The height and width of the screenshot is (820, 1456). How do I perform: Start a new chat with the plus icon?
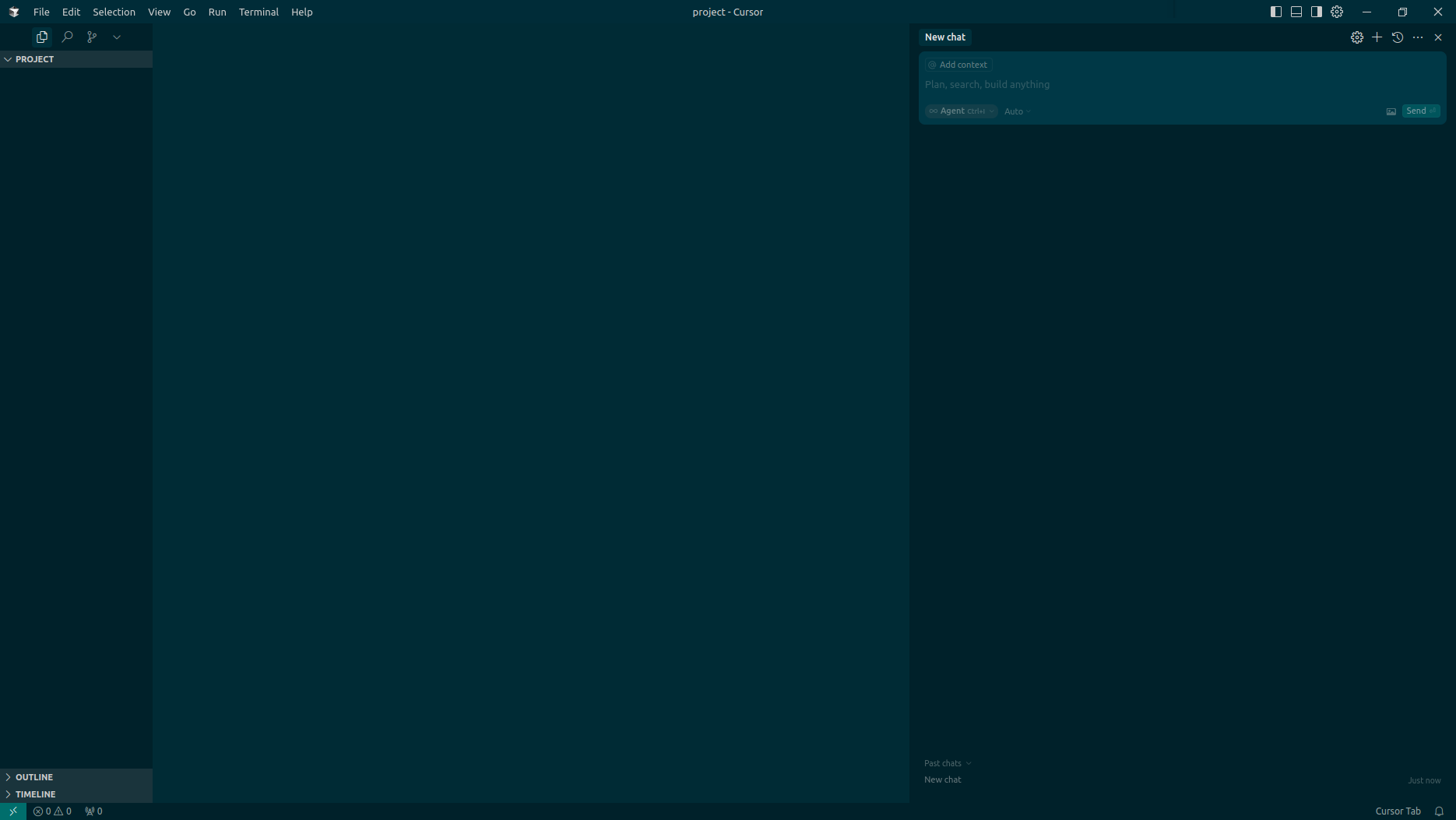1377,37
